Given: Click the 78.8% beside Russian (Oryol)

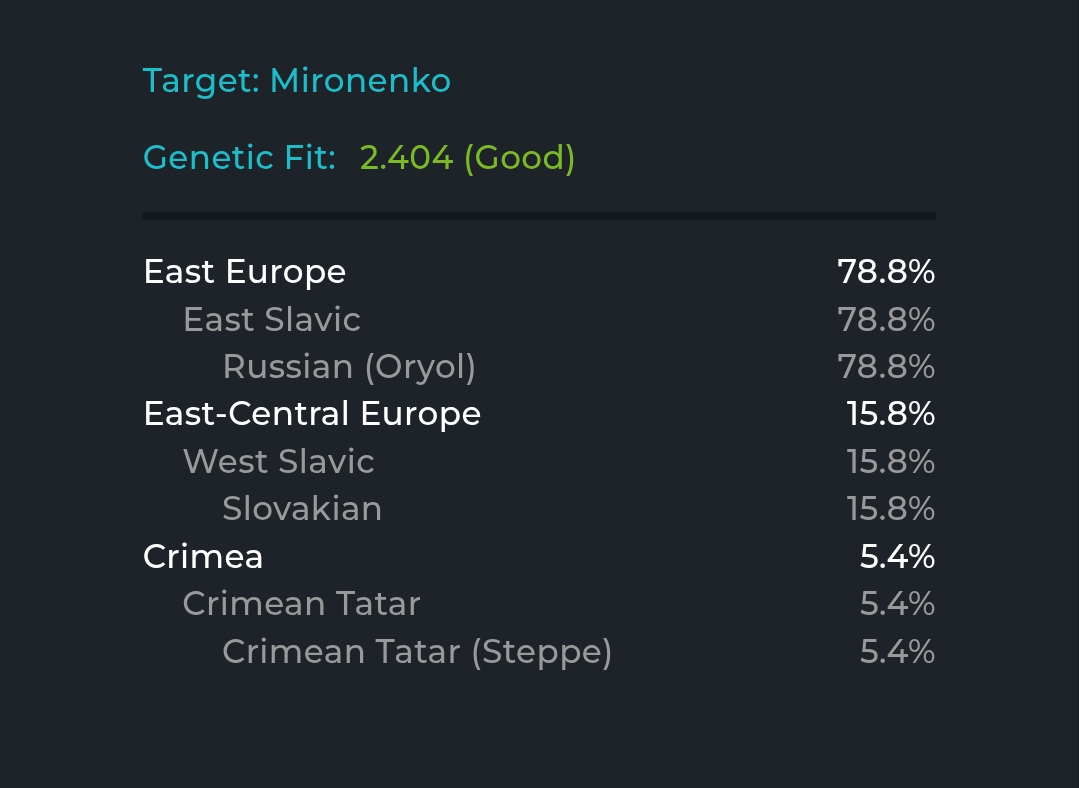Looking at the screenshot, I should pos(886,367).
